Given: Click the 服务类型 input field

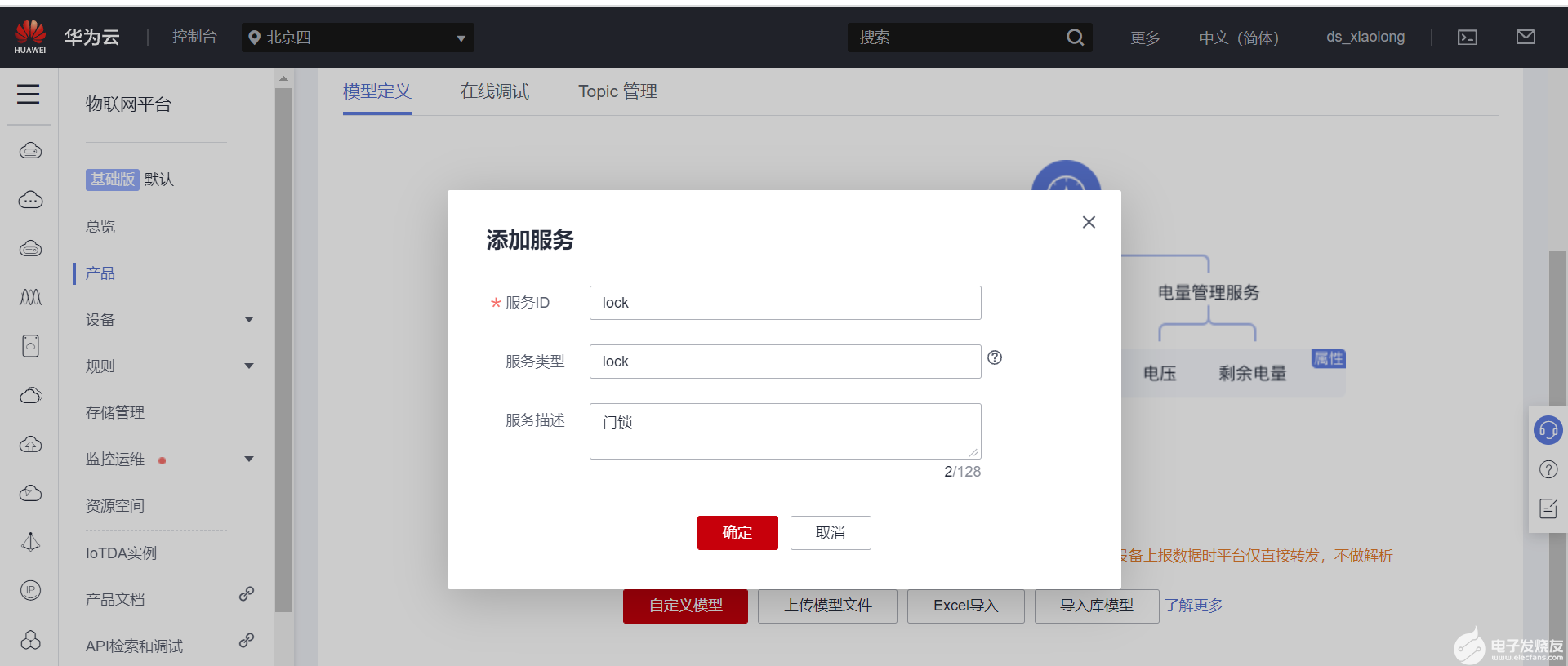Looking at the screenshot, I should pyautogui.click(x=786, y=362).
